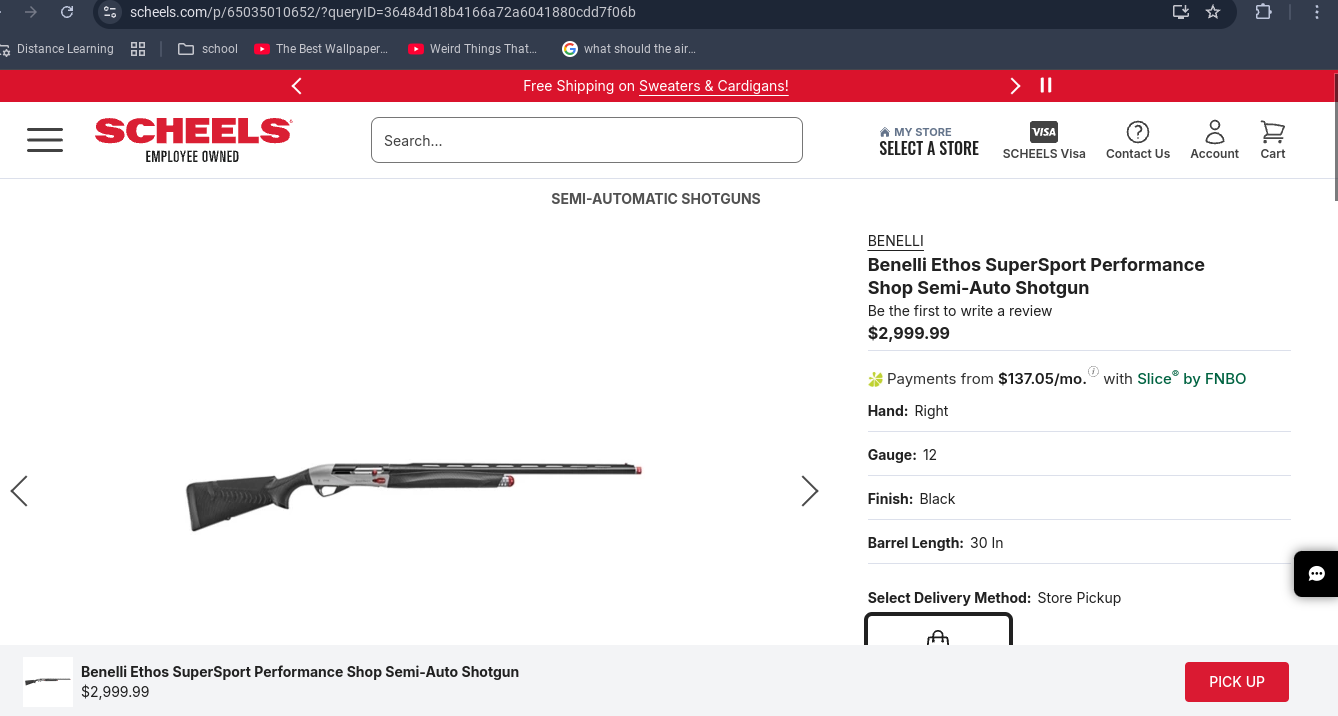Click the red PICK UP button
This screenshot has width=1338, height=716.
(x=1236, y=682)
